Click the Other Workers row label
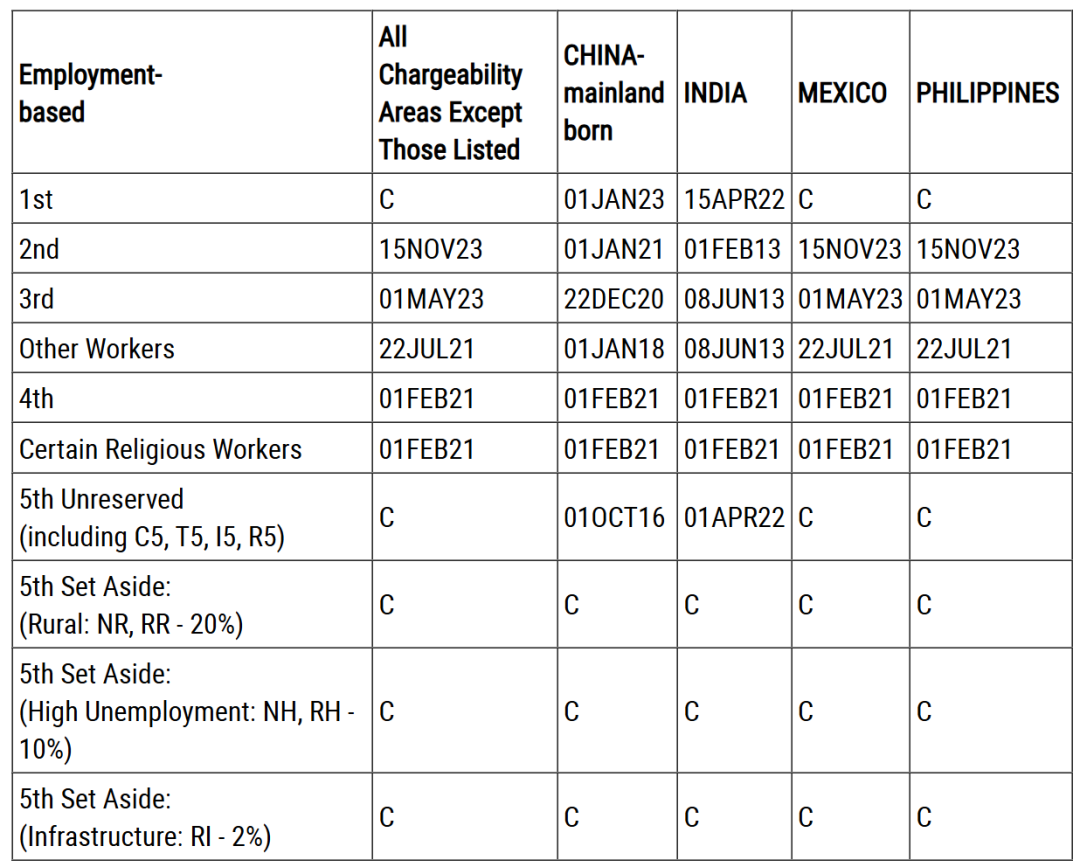This screenshot has height=867, width=1080. tap(96, 349)
